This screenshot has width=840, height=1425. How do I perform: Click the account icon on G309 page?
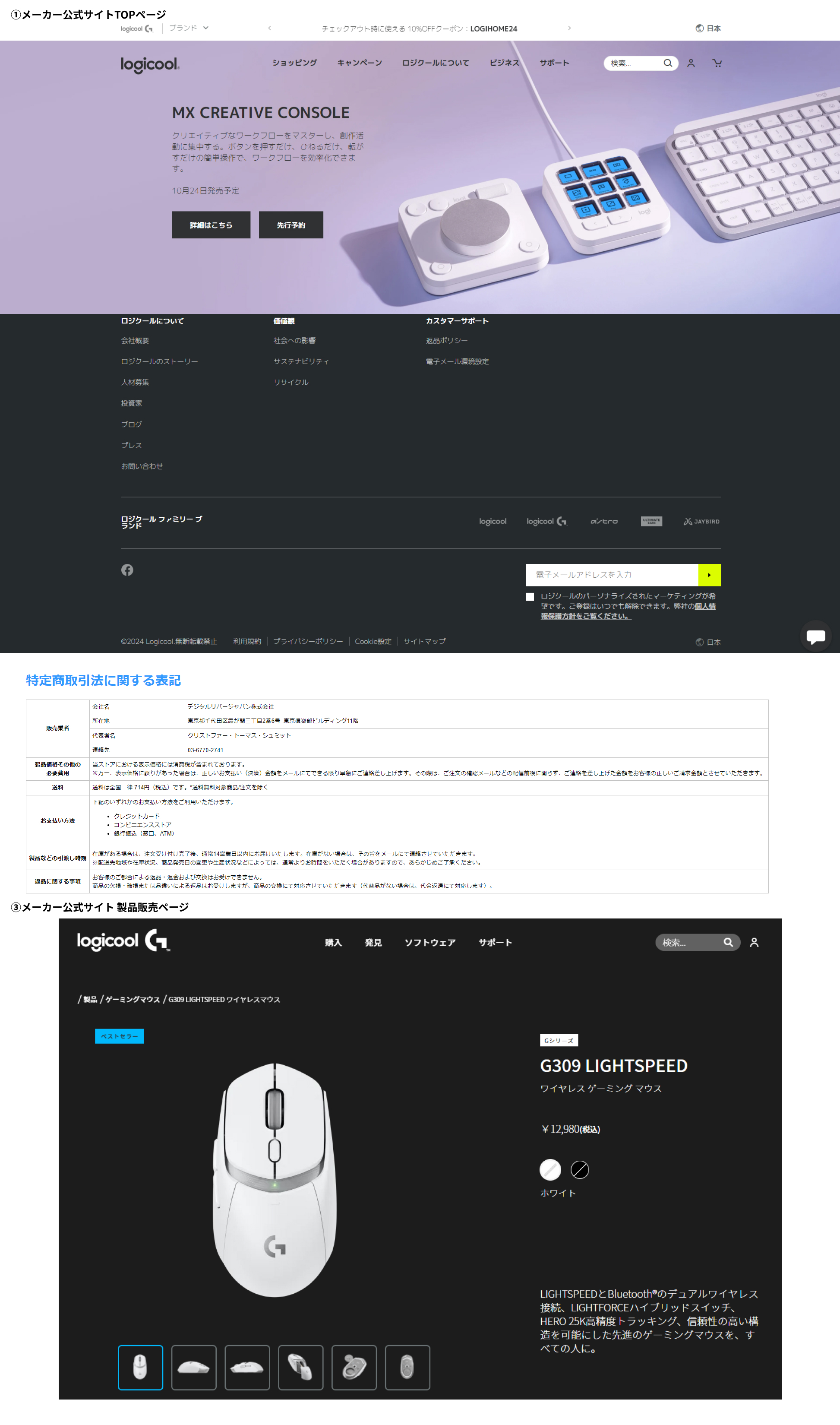754,942
